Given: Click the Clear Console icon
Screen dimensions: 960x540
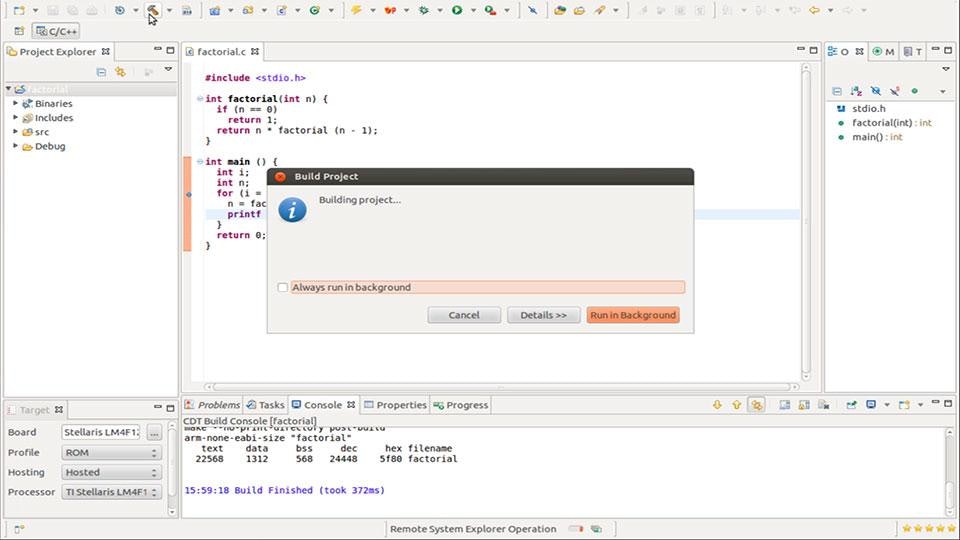Looking at the screenshot, I should (823, 405).
